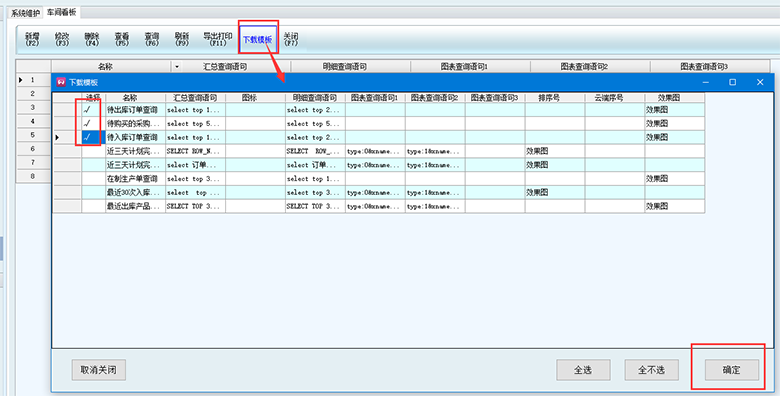Confirm the download with 确定

(x=732, y=370)
